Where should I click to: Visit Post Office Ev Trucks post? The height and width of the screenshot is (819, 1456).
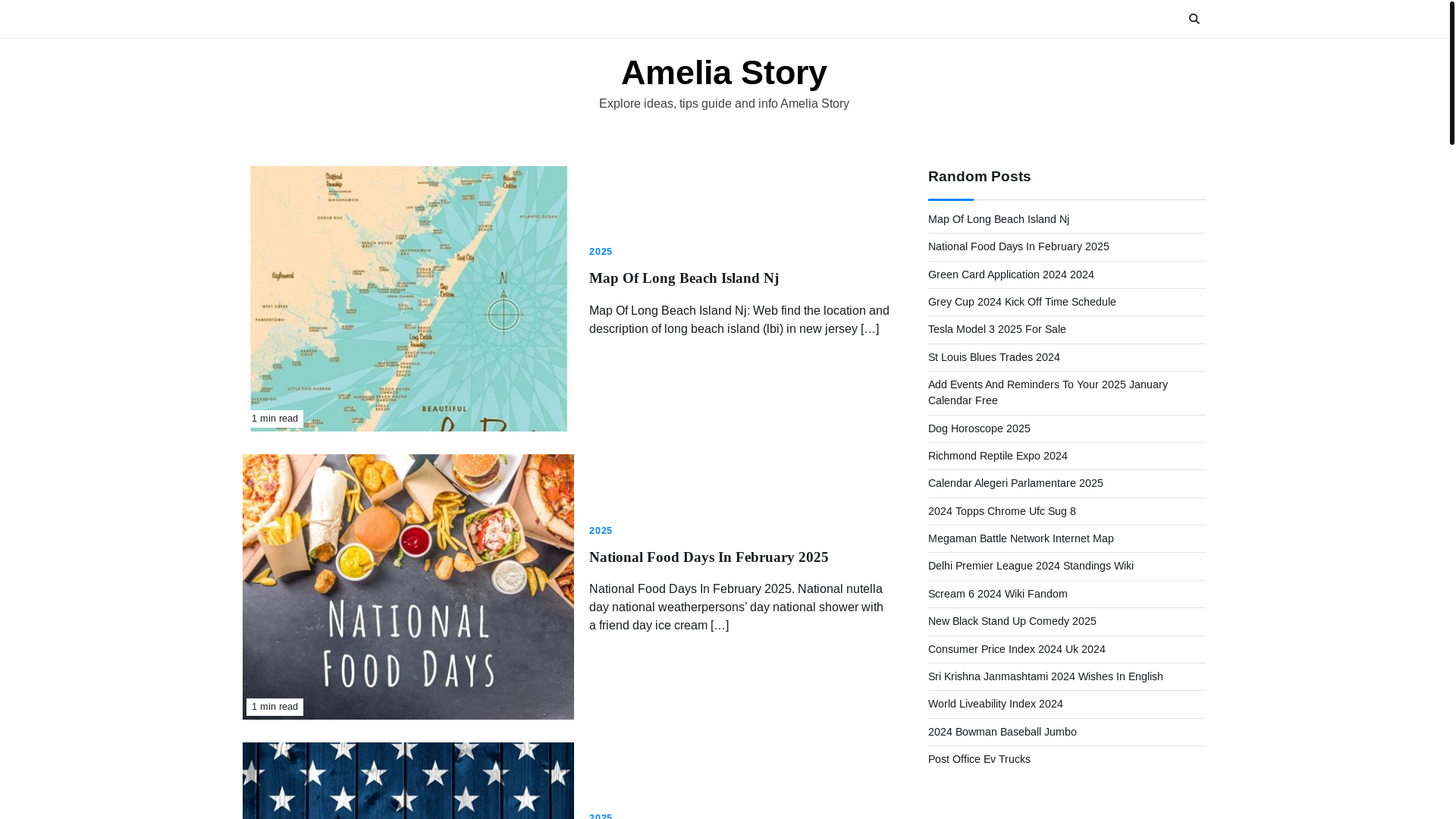pyautogui.click(x=979, y=759)
